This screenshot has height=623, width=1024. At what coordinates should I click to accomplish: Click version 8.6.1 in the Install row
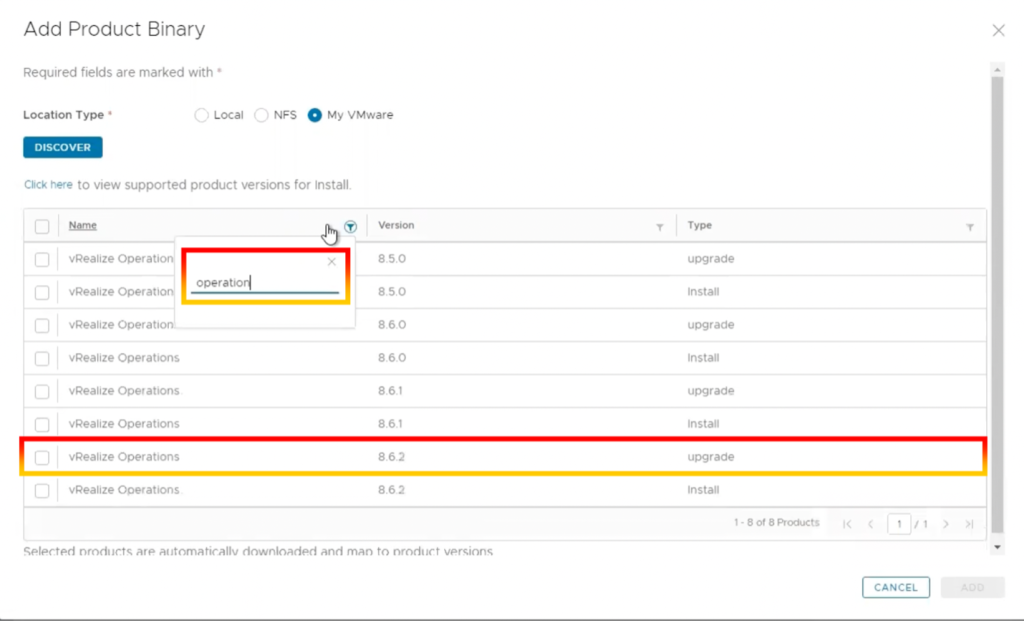(x=390, y=424)
